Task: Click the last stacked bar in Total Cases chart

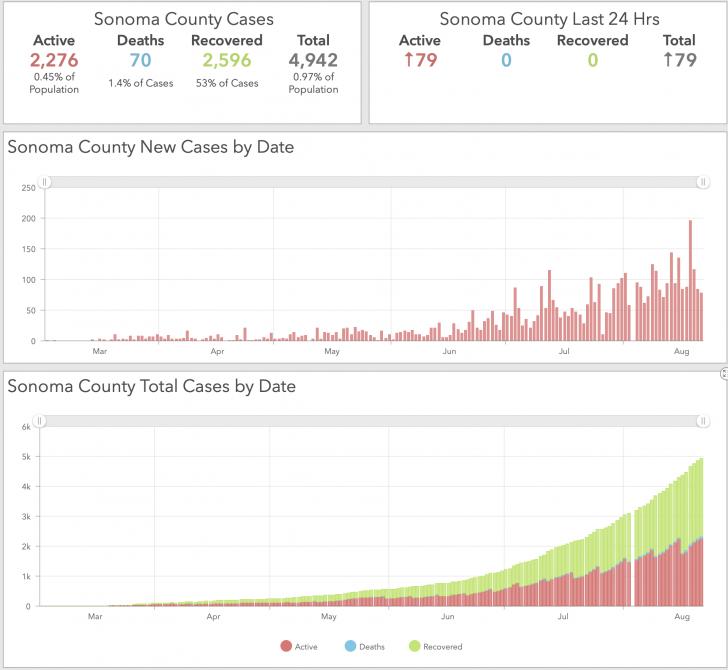Action: click(702, 532)
